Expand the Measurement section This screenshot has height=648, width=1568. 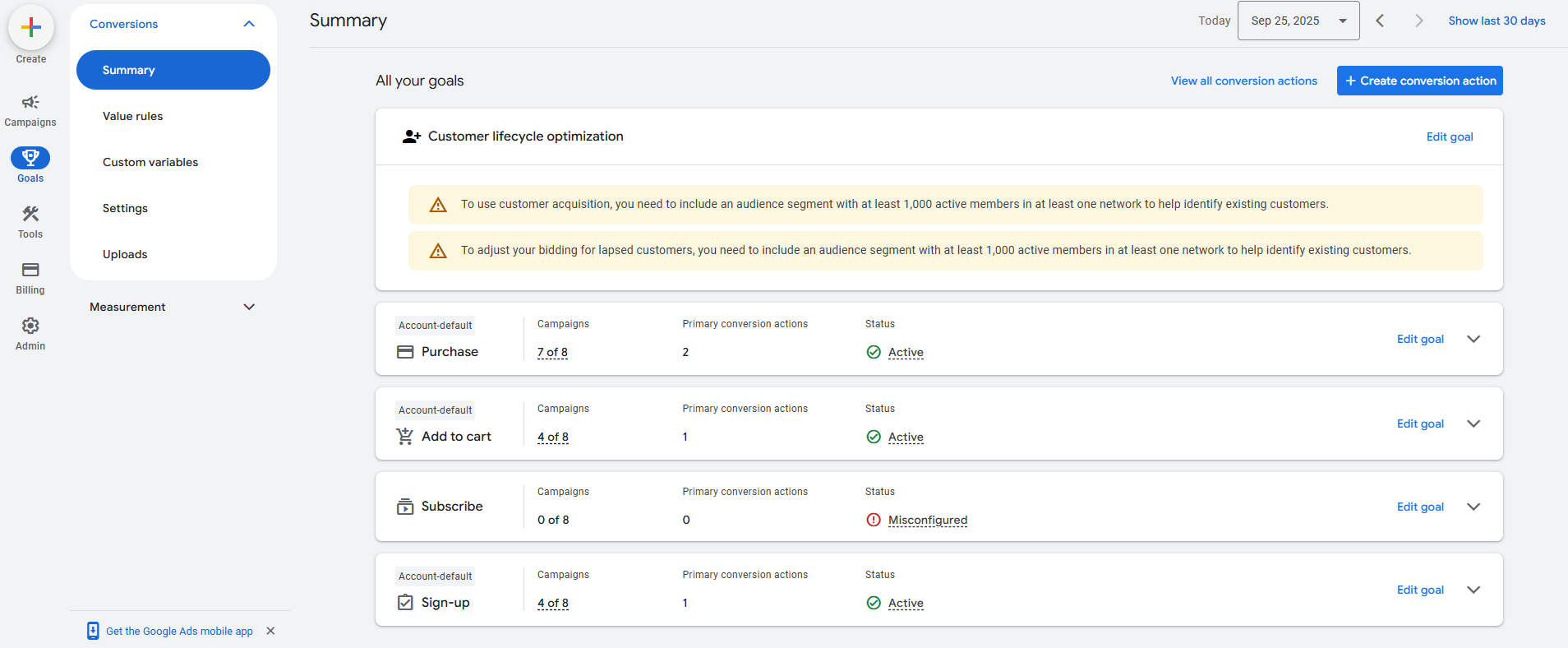249,307
